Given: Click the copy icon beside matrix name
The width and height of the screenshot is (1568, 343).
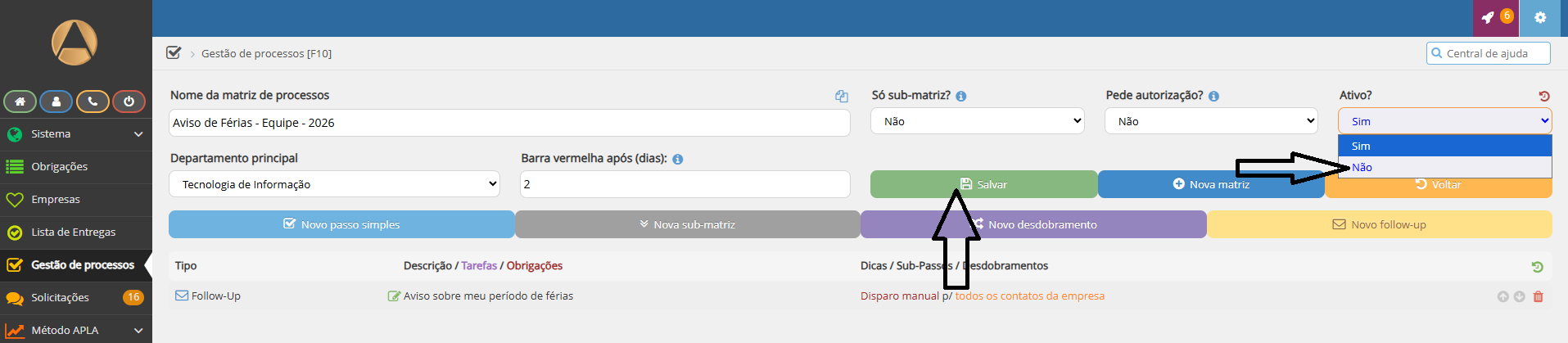Looking at the screenshot, I should point(841,96).
